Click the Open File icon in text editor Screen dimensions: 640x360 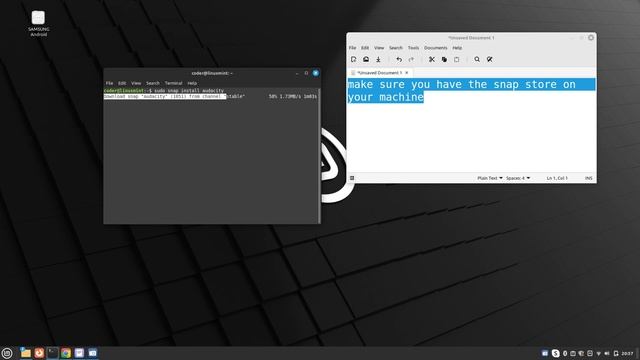(366, 60)
